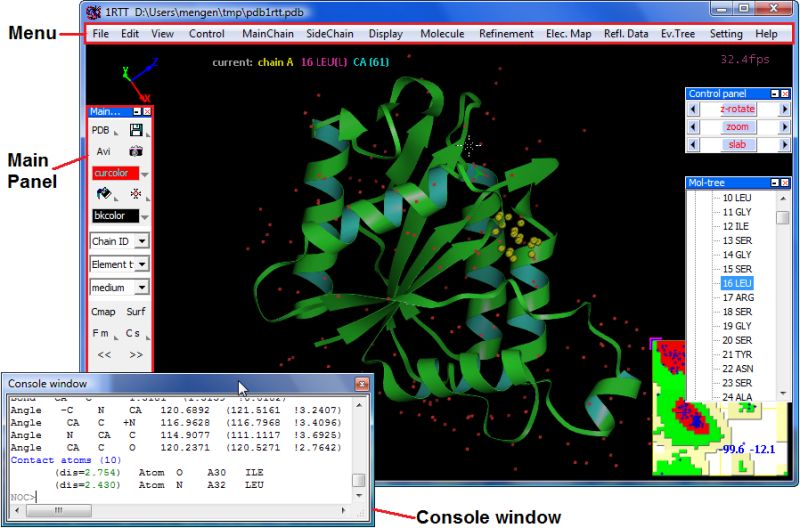Click the F m button
Image resolution: width=800 pixels, height=528 pixels.
(x=101, y=333)
